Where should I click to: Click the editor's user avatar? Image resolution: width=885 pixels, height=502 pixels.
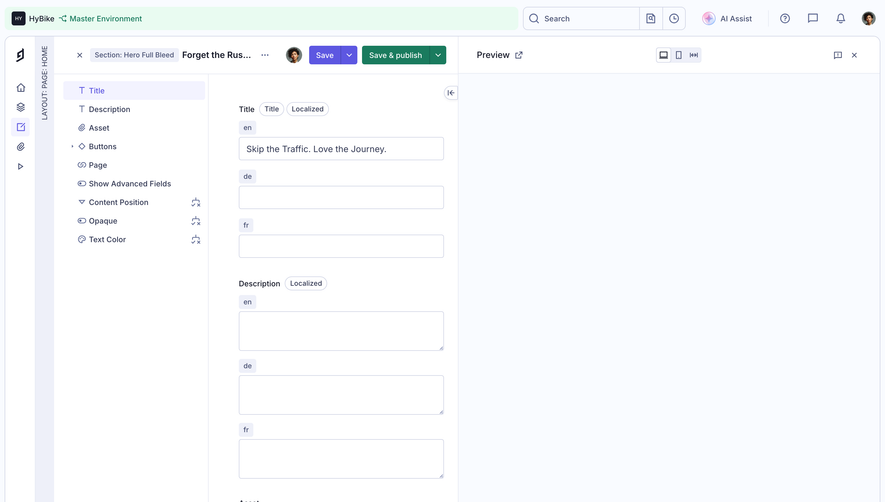(x=294, y=55)
